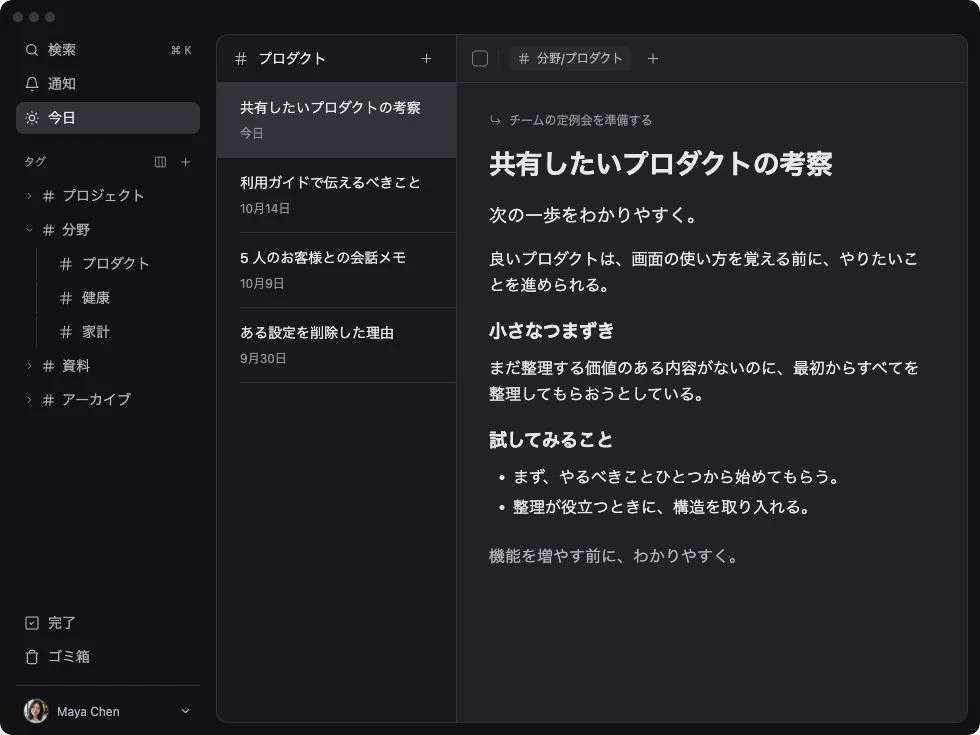
Task: Collapse the 分野 tag chevron
Action: (29, 229)
